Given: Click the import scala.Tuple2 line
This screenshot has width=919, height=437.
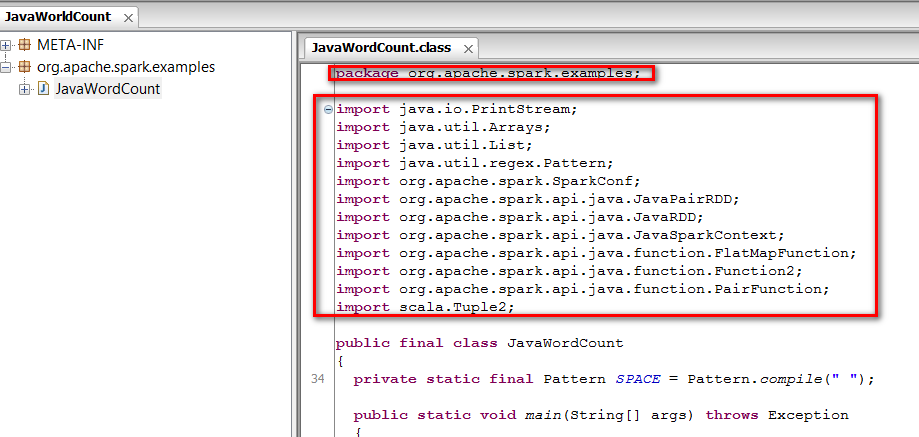Looking at the screenshot, I should pos(425,308).
